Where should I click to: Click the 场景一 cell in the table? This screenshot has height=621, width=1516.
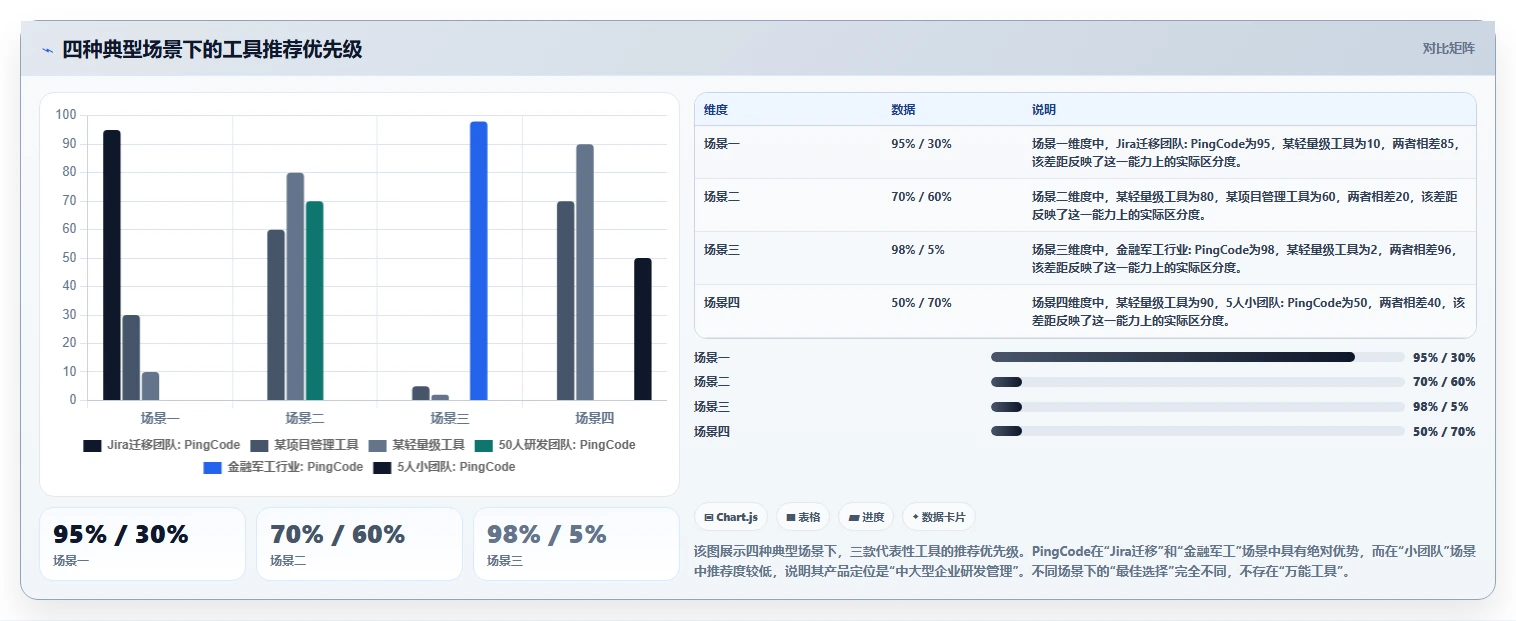[722, 144]
